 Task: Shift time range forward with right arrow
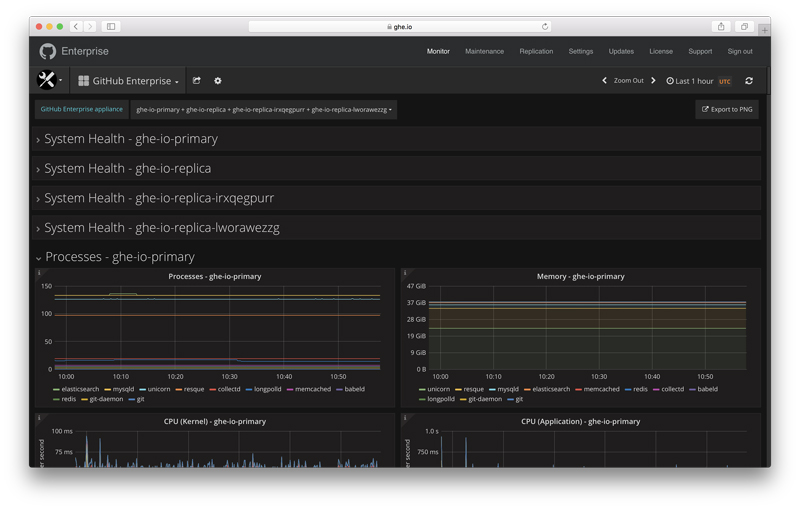point(653,81)
